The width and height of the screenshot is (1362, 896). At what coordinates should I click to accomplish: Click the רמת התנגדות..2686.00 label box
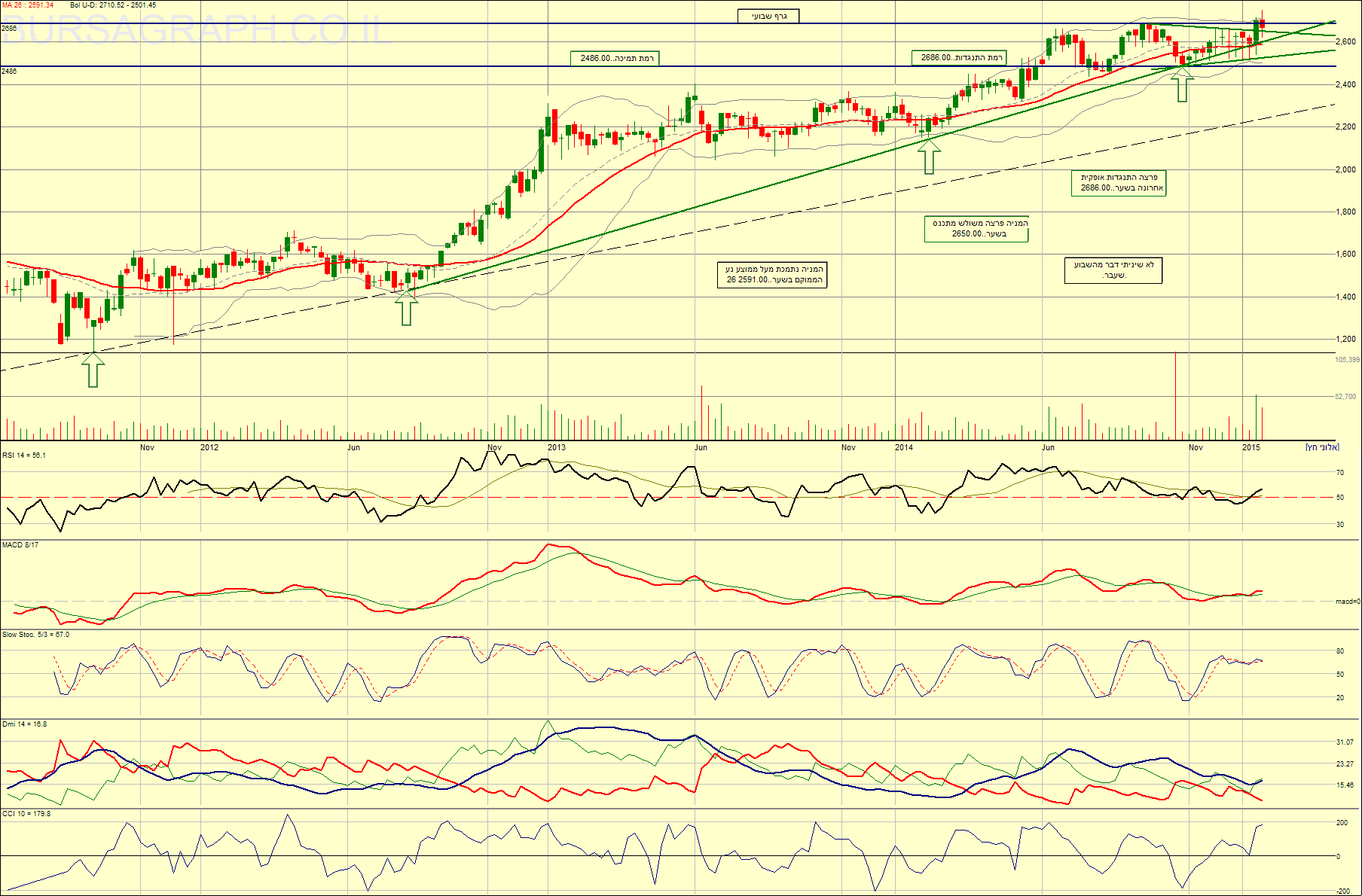click(959, 57)
